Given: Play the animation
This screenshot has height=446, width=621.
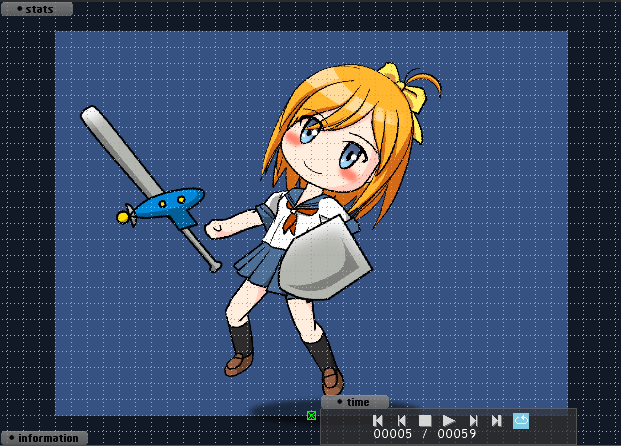Looking at the screenshot, I should pos(448,421).
